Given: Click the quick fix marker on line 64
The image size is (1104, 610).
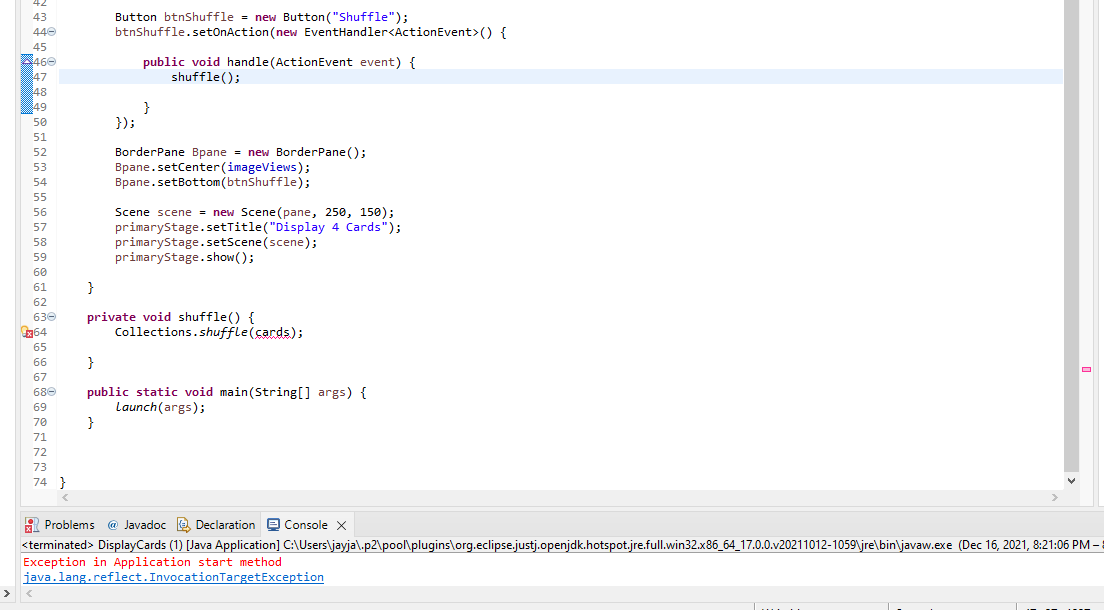Looking at the screenshot, I should pyautogui.click(x=27, y=332).
